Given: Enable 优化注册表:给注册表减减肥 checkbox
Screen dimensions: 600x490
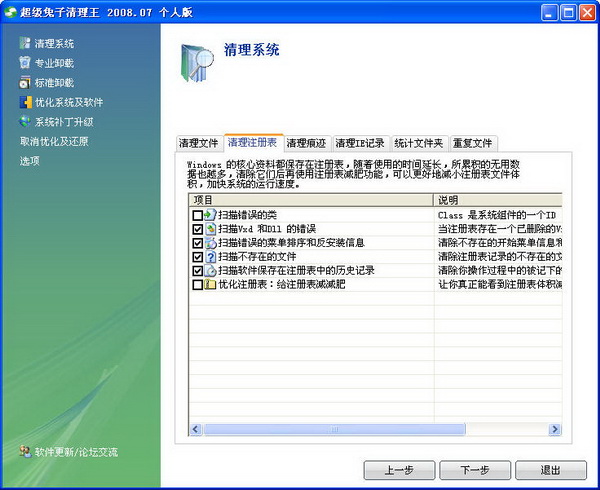Looking at the screenshot, I should (x=197, y=285).
